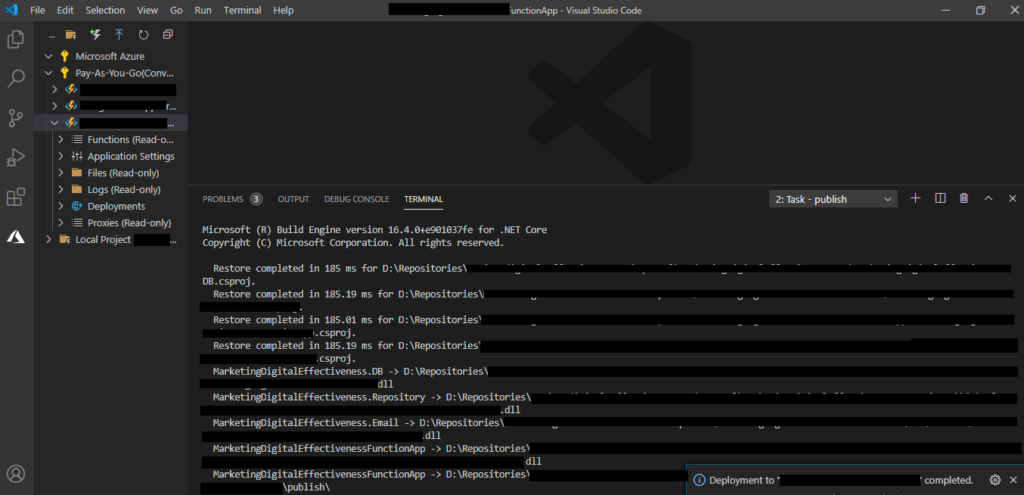Viewport: 1024px width, 495px height.
Task: Open the Terminal menu
Action: coord(242,10)
